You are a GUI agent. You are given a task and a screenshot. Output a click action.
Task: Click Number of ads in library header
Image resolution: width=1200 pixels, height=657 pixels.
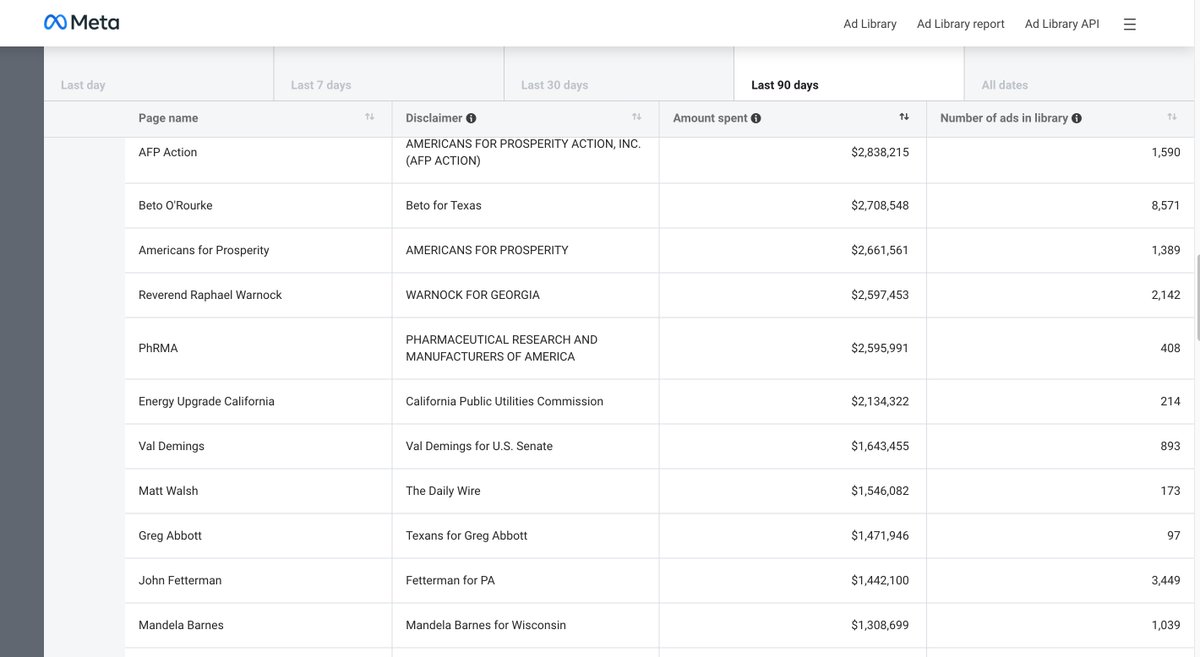click(x=1004, y=118)
